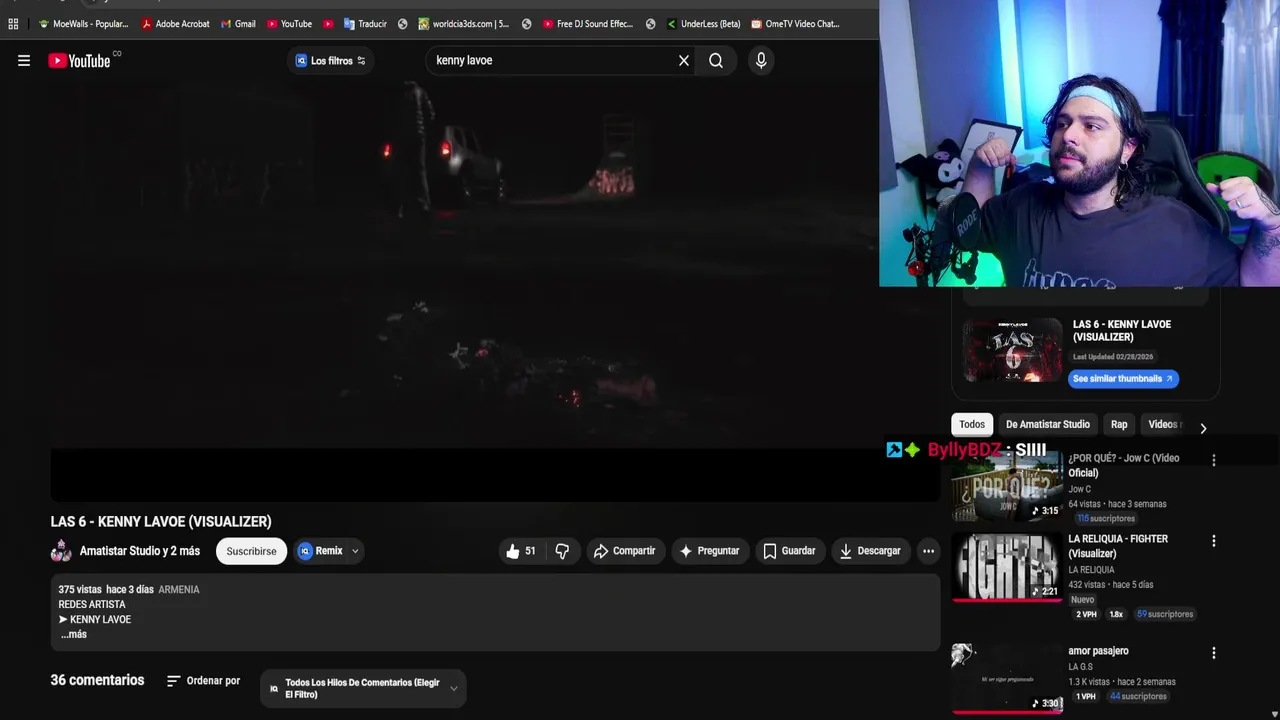Image resolution: width=1280 pixels, height=720 pixels.
Task: Open Adobe Acrobat bookmark
Action: (175, 24)
